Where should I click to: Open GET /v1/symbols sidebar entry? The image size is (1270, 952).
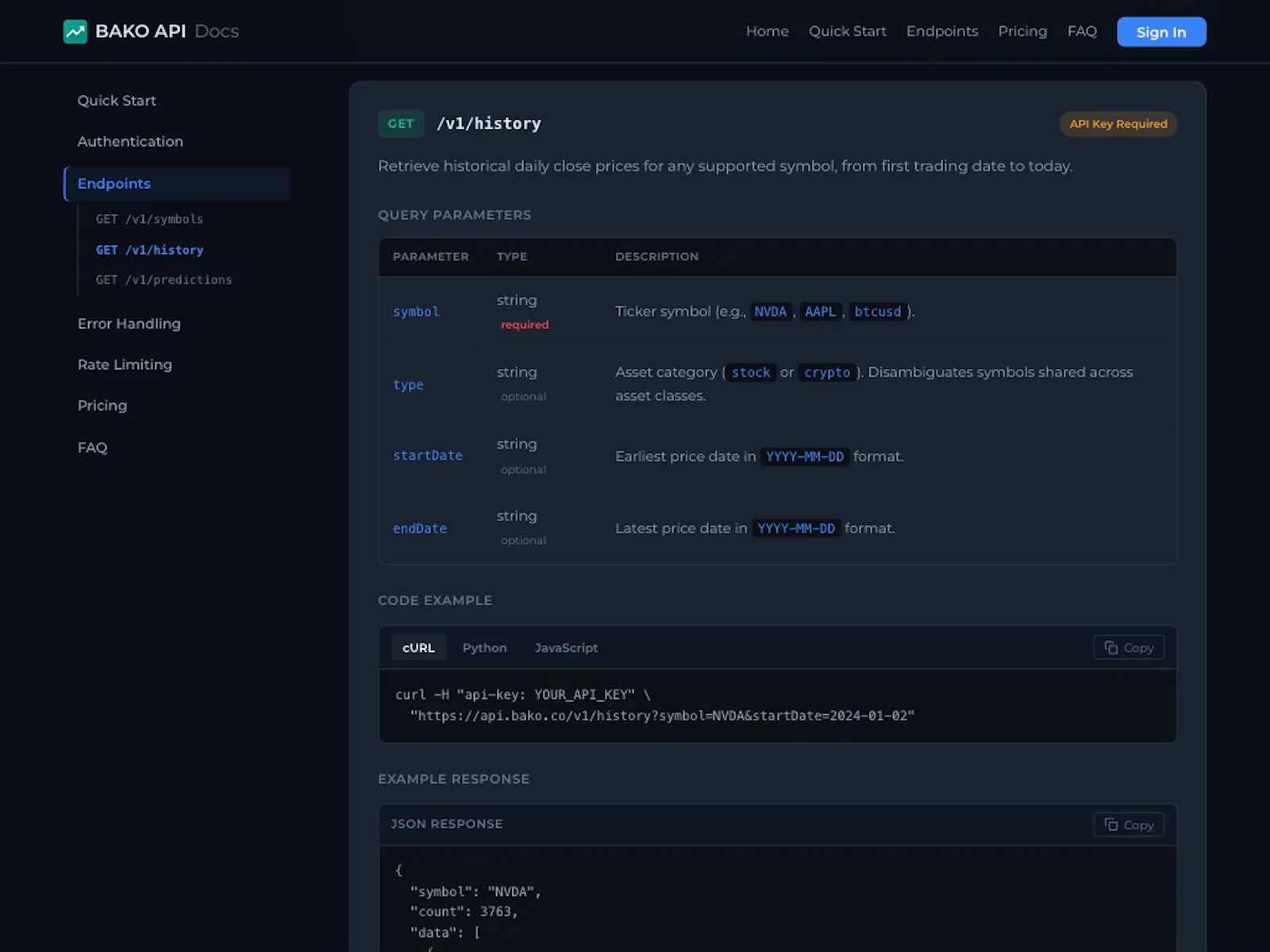tap(149, 219)
